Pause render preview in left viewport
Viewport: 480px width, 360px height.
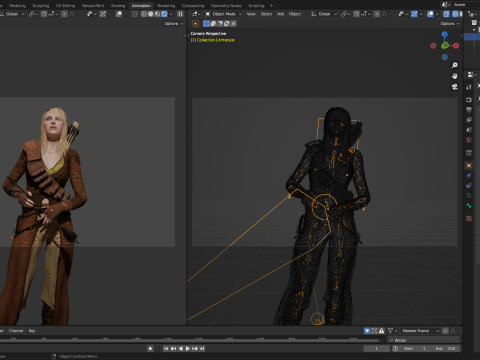pos(180,14)
